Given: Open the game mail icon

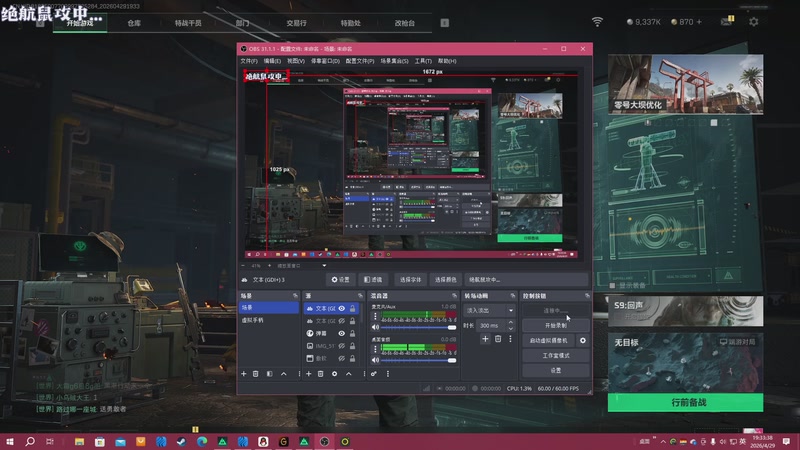Looking at the screenshot, I should pyautogui.click(x=727, y=21).
